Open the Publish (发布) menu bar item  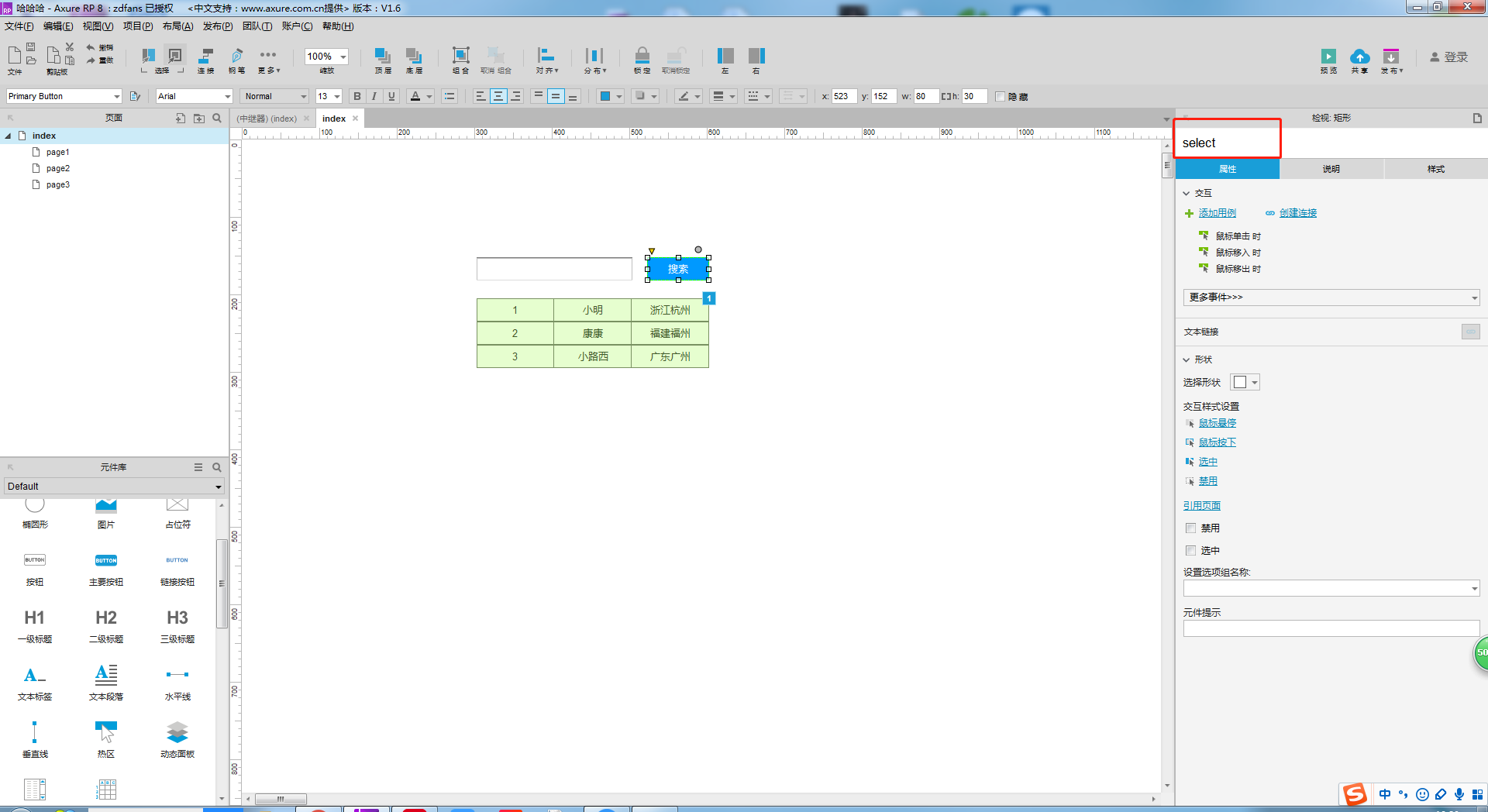click(x=218, y=26)
